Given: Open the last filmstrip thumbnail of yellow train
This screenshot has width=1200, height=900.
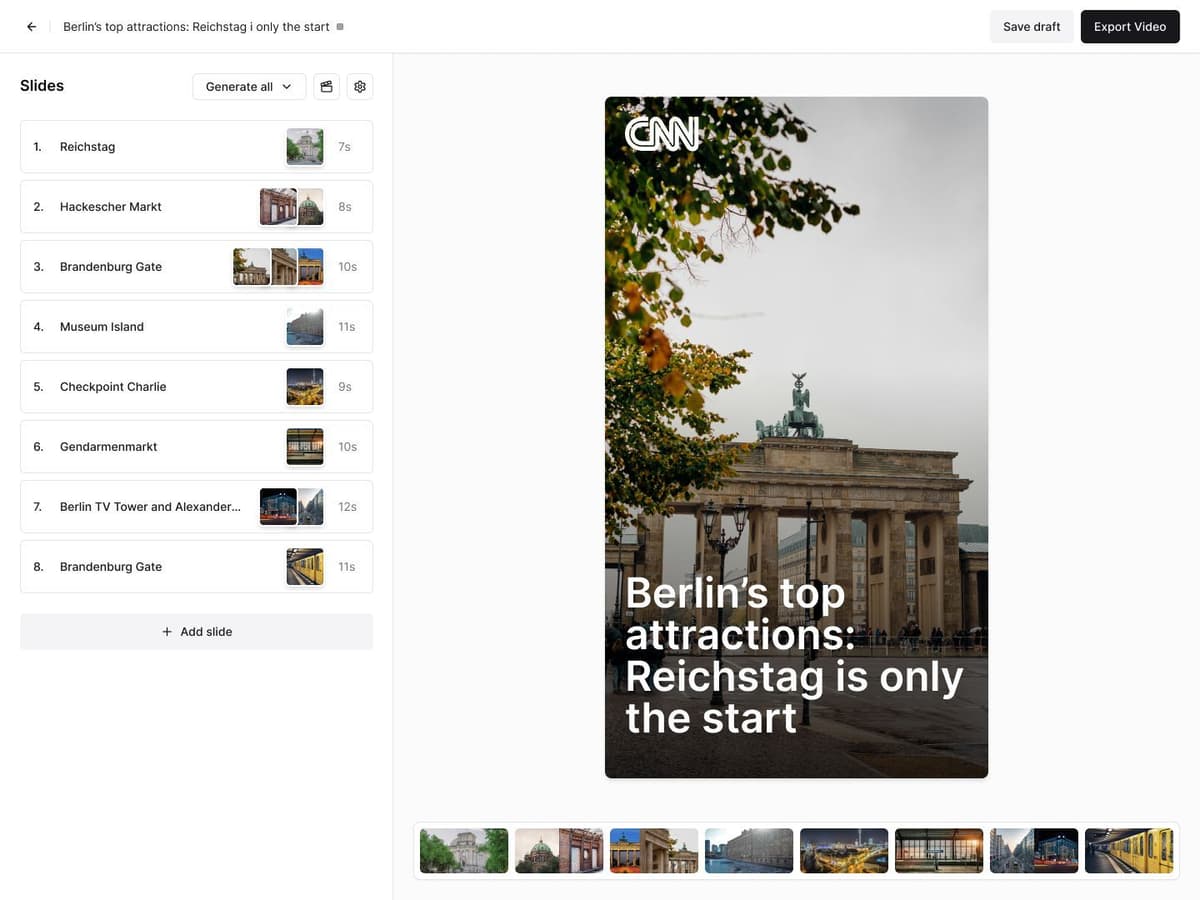Looking at the screenshot, I should click(x=1129, y=851).
